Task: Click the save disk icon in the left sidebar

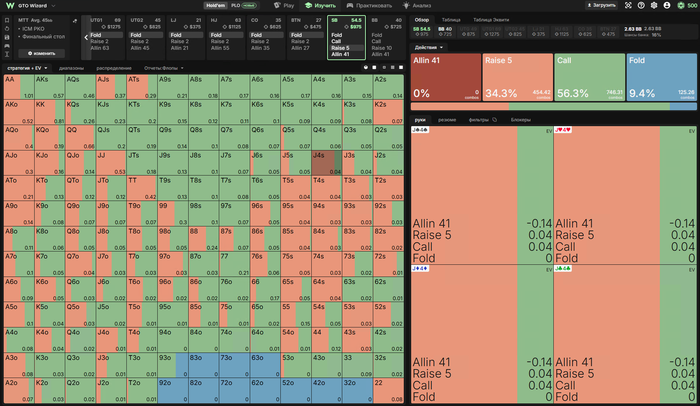Action: [x=7, y=37]
